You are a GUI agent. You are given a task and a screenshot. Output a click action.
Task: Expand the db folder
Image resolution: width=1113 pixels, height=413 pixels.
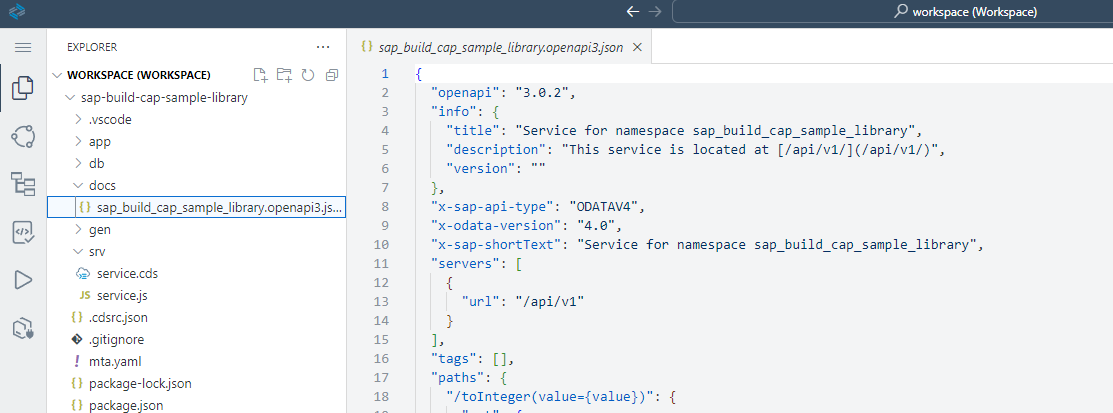pyautogui.click(x=78, y=164)
